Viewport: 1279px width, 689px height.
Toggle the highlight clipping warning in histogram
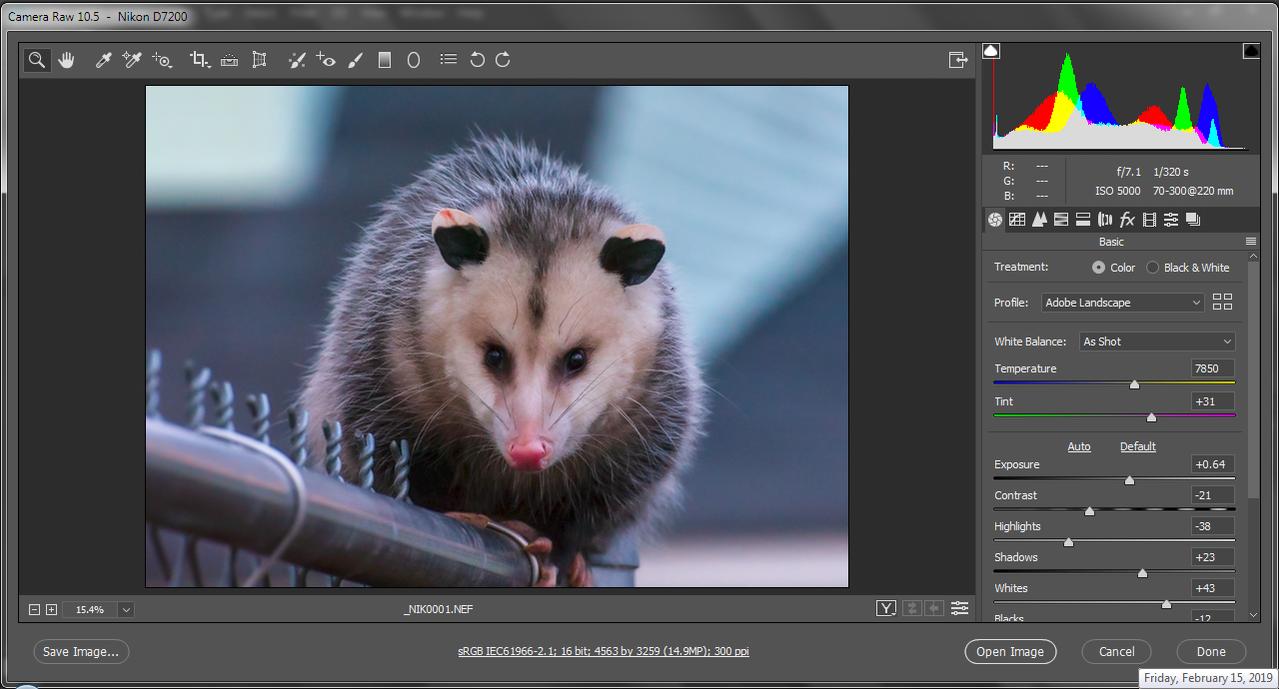pyautogui.click(x=1251, y=51)
